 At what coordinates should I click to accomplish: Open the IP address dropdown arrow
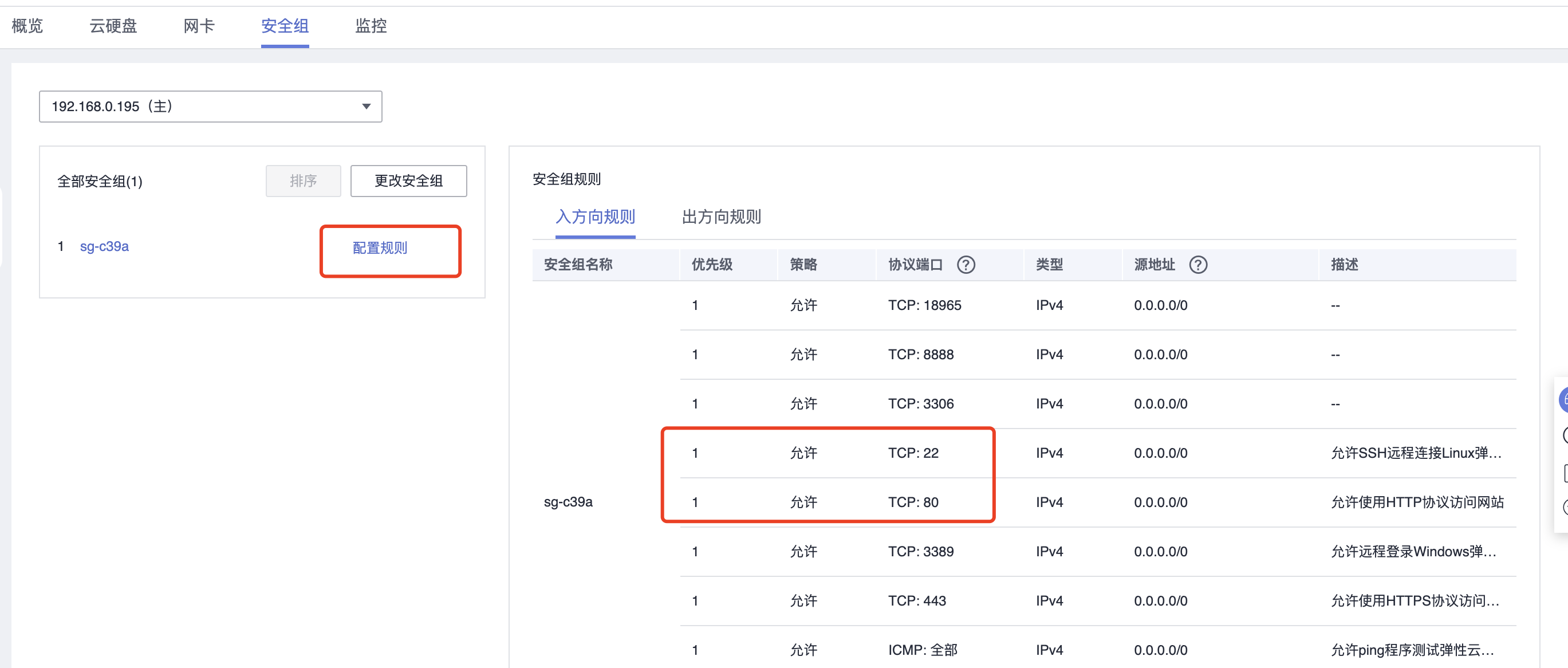tap(367, 107)
